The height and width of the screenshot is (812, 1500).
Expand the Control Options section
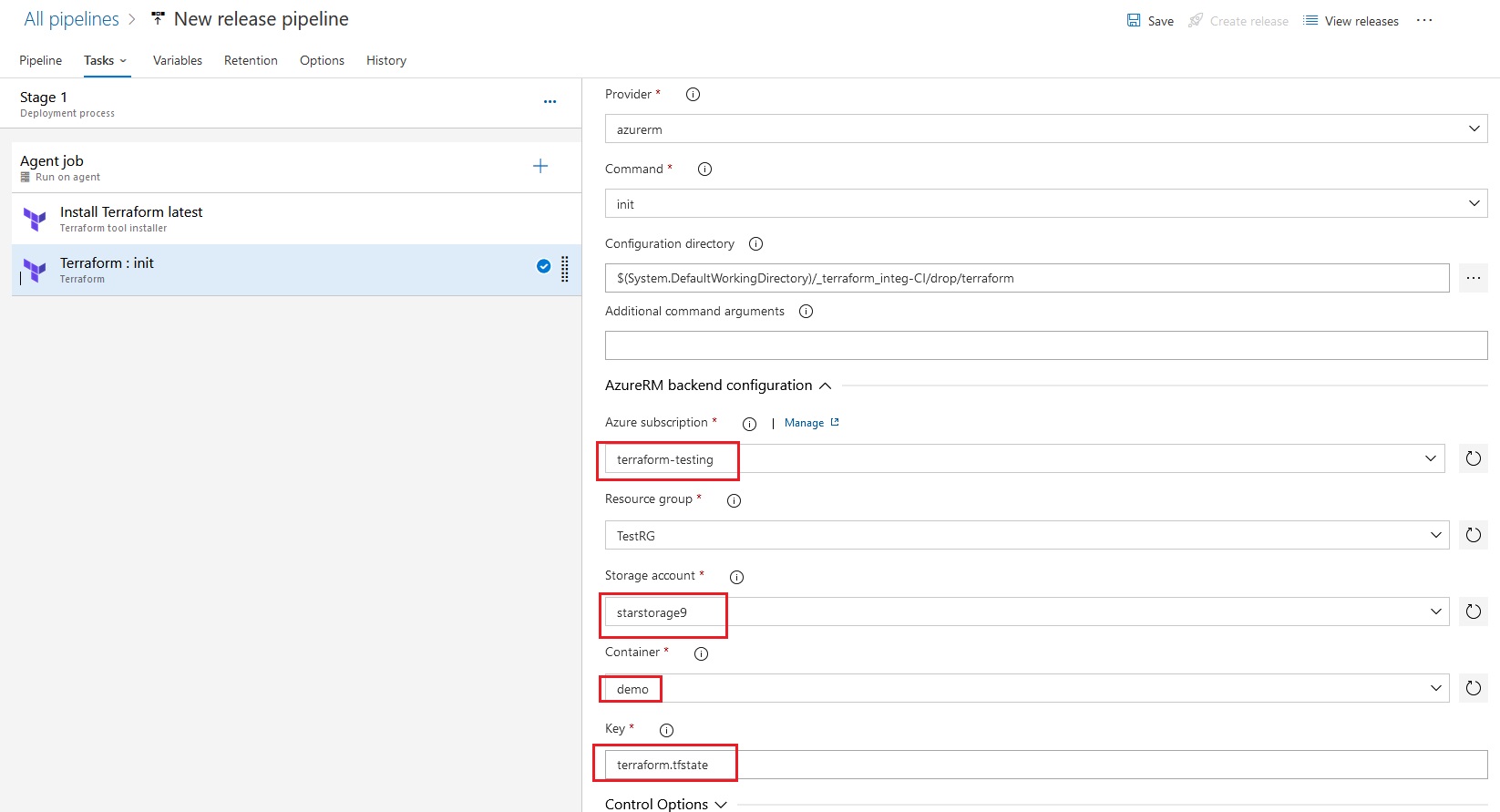tap(666, 804)
